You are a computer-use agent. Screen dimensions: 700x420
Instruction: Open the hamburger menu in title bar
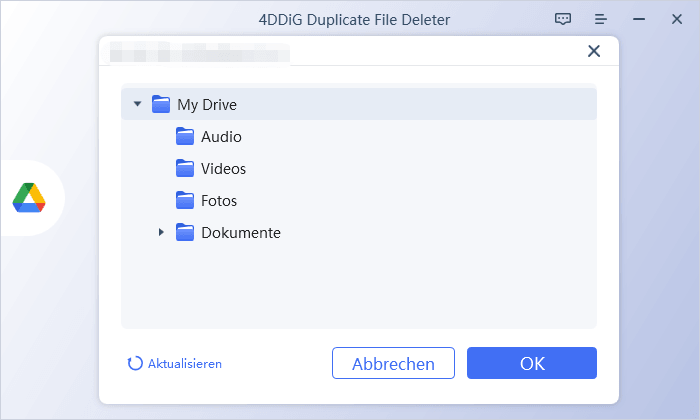tap(601, 19)
